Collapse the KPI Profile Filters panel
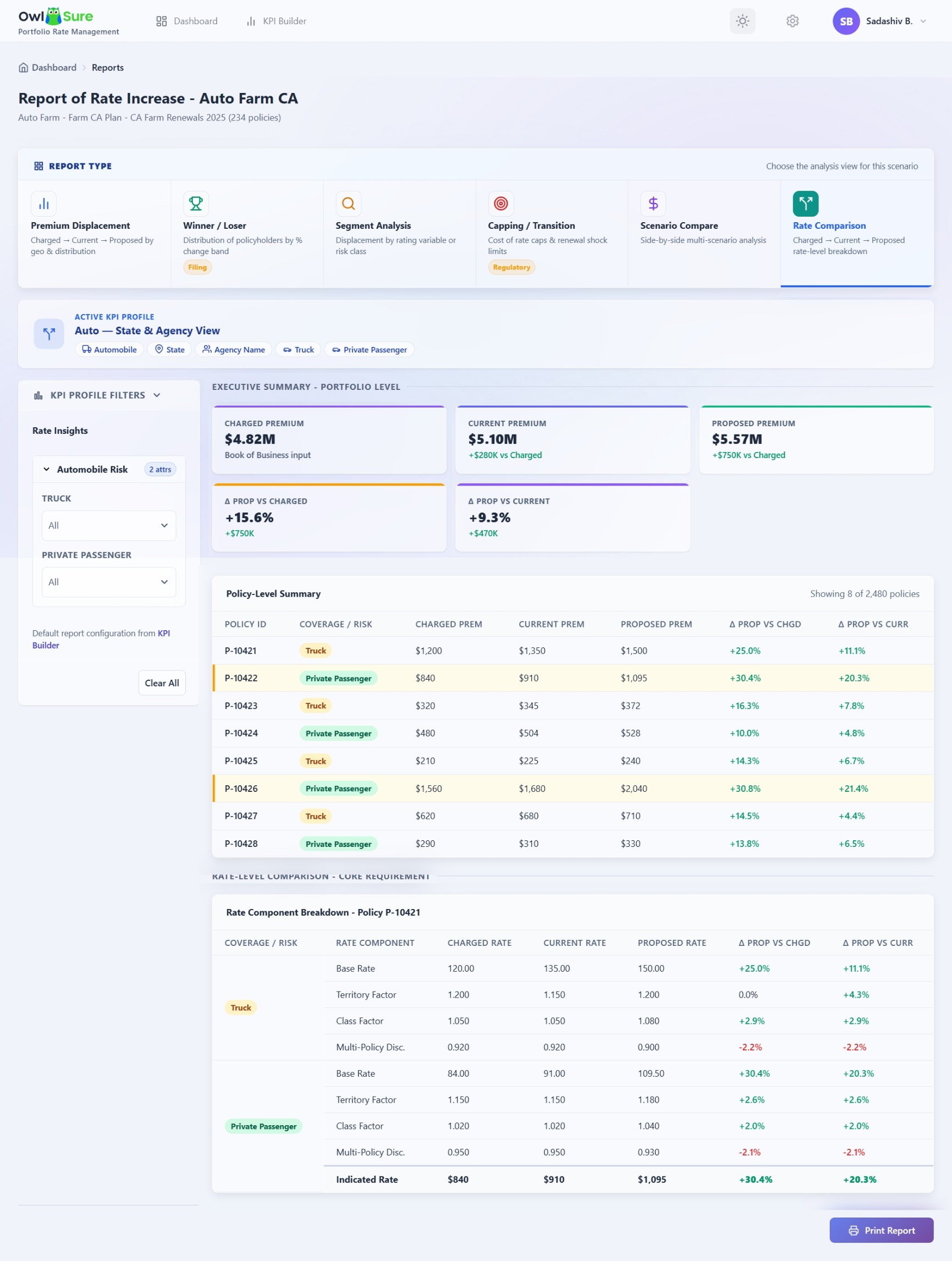The width and height of the screenshot is (952, 1261). [157, 395]
